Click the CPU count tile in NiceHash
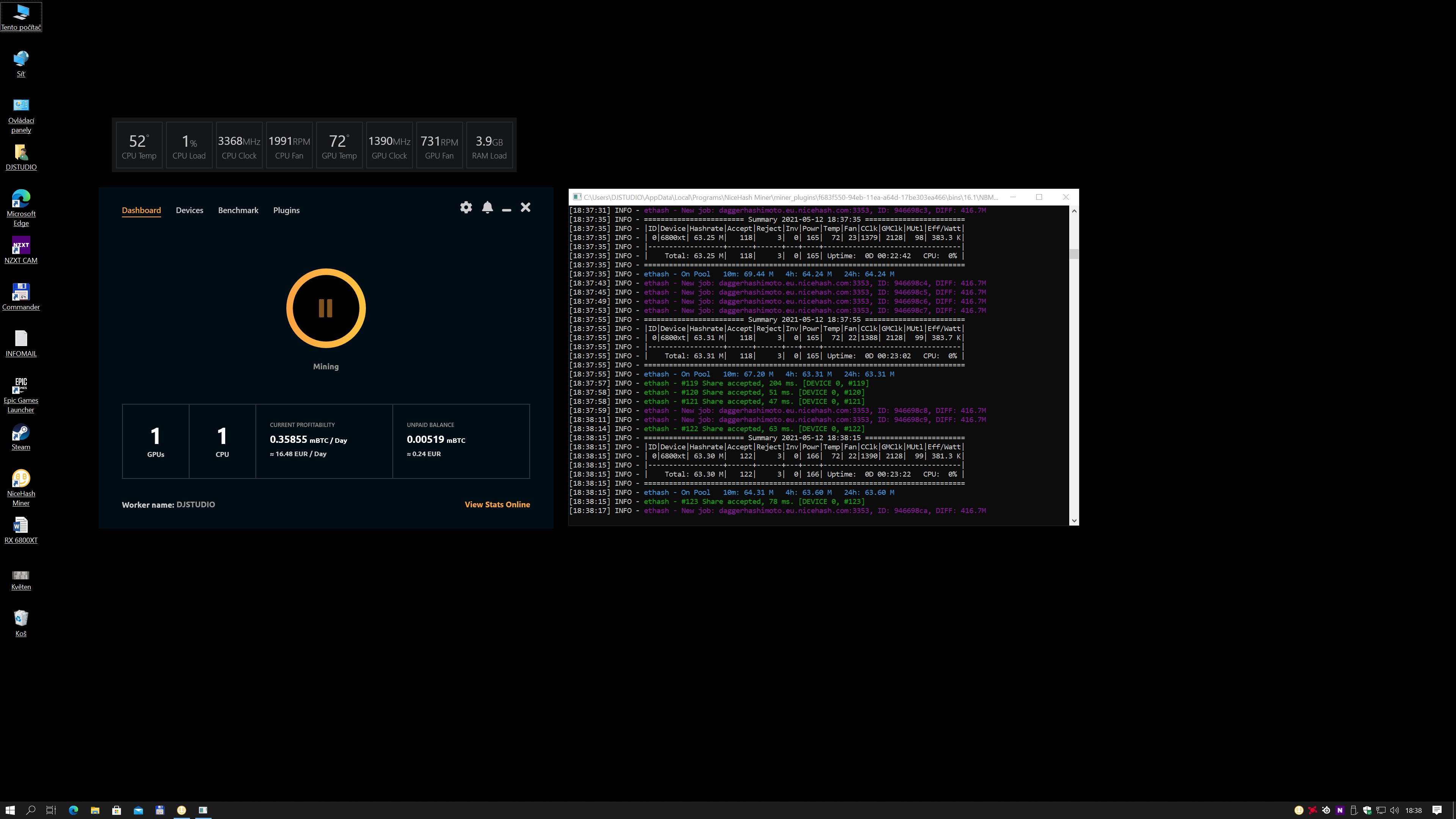Viewport: 1456px width, 819px height. 222,441
